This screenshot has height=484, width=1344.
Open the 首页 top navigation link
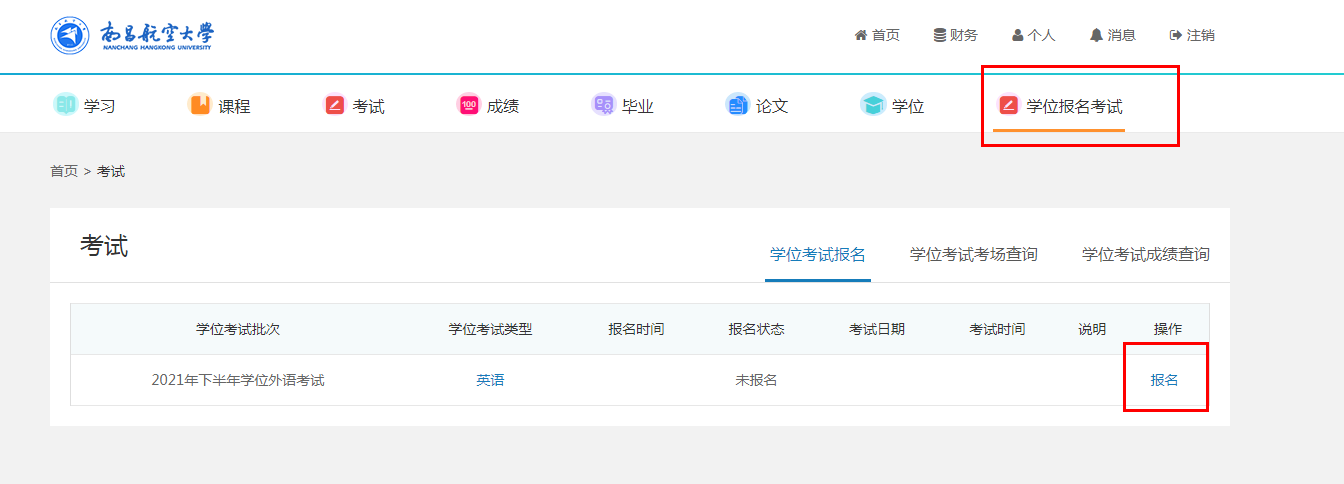pyautogui.click(x=886, y=35)
